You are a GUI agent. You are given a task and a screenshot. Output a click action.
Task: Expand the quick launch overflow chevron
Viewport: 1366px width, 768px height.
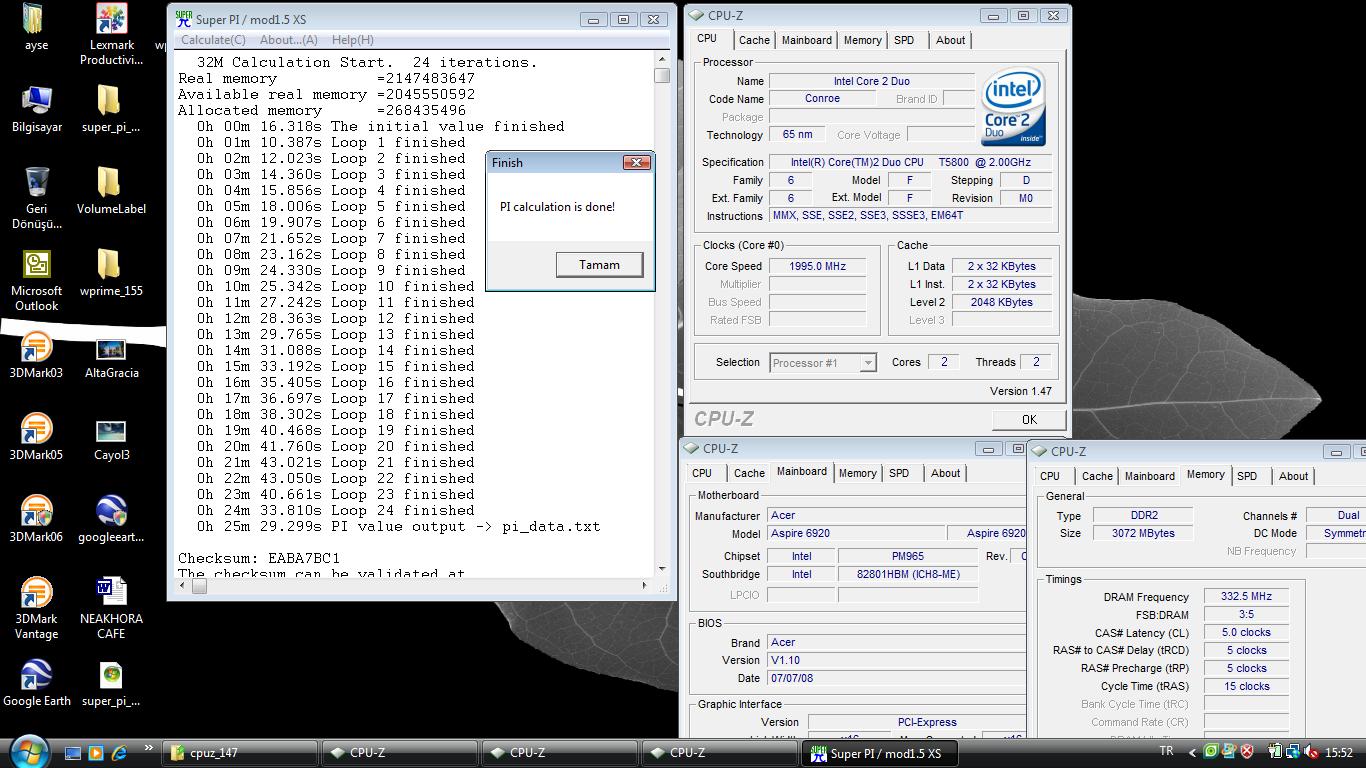click(x=149, y=747)
